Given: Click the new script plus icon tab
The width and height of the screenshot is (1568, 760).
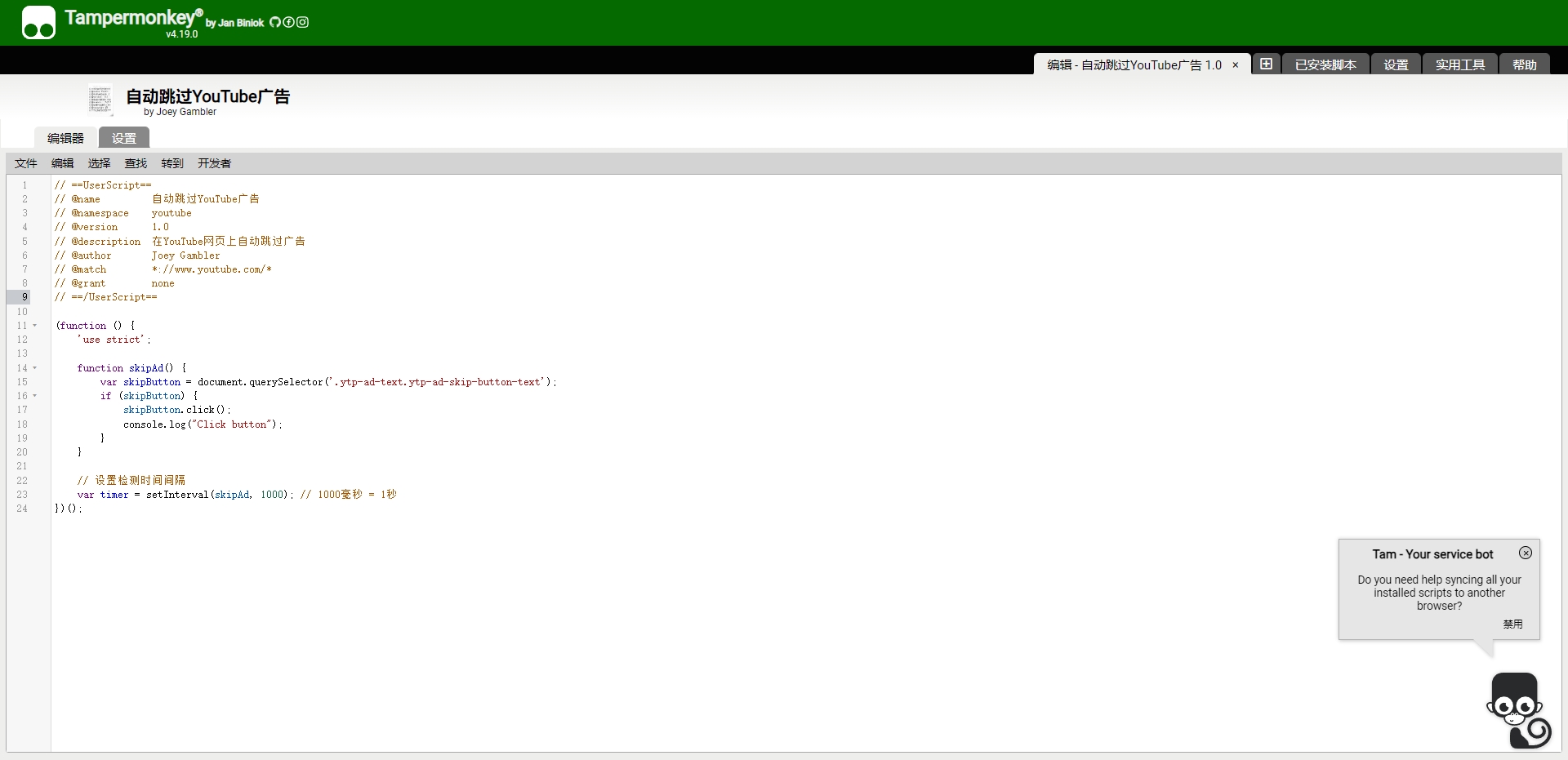Looking at the screenshot, I should tap(1266, 64).
